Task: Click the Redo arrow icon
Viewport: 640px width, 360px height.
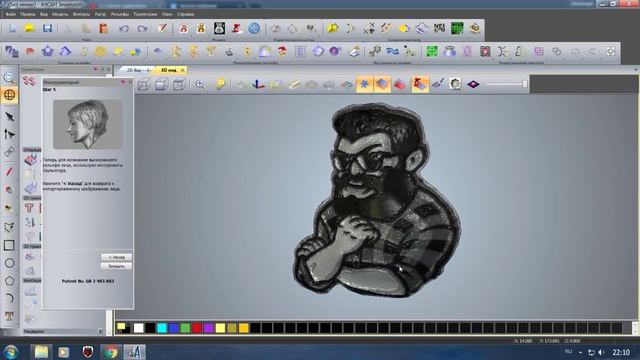Action: click(x=142, y=29)
